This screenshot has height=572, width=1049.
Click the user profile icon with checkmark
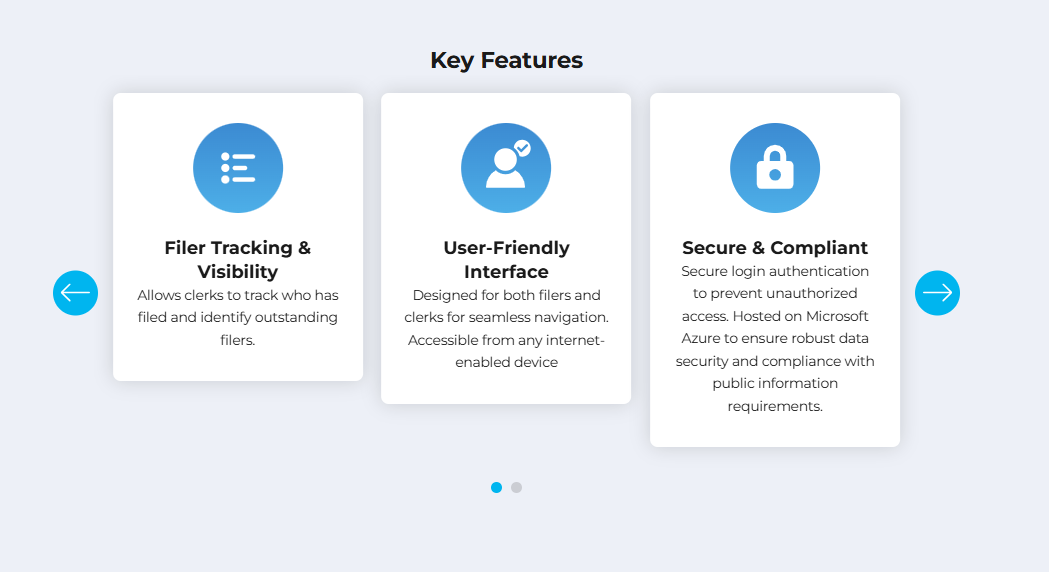[505, 168]
